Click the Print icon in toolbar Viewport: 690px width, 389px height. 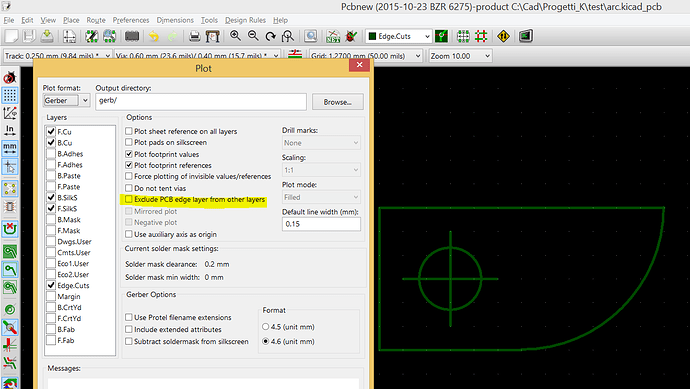coord(195,37)
